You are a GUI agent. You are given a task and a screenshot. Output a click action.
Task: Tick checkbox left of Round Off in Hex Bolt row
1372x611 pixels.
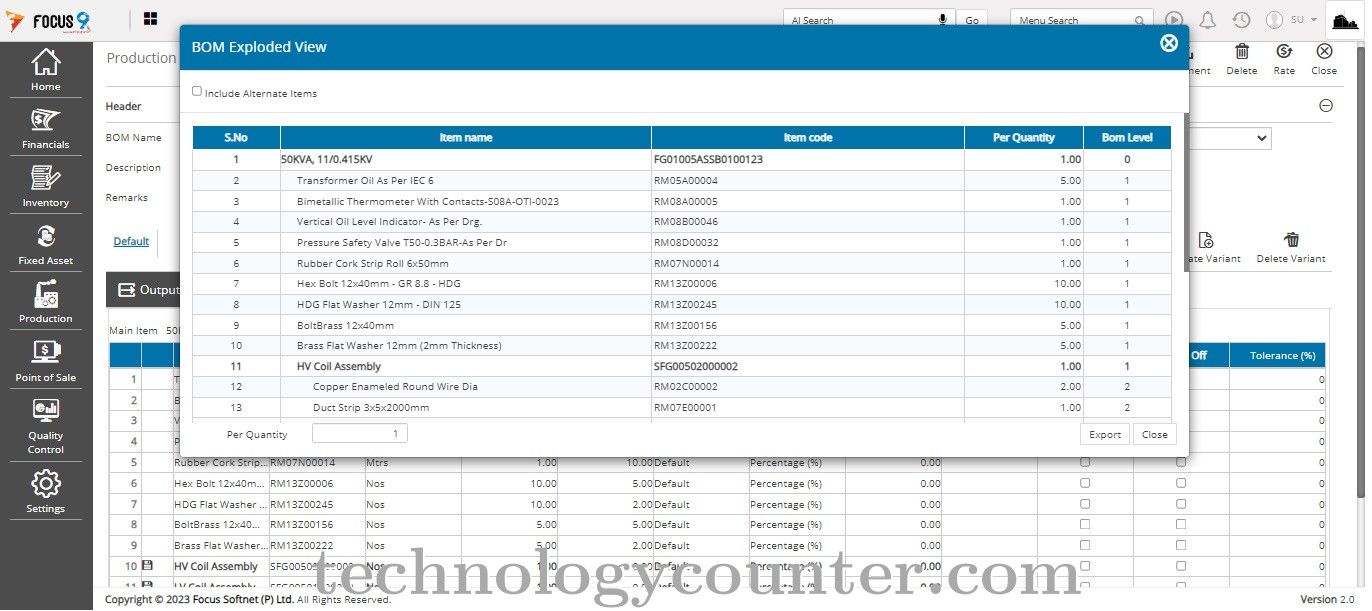tap(1085, 483)
